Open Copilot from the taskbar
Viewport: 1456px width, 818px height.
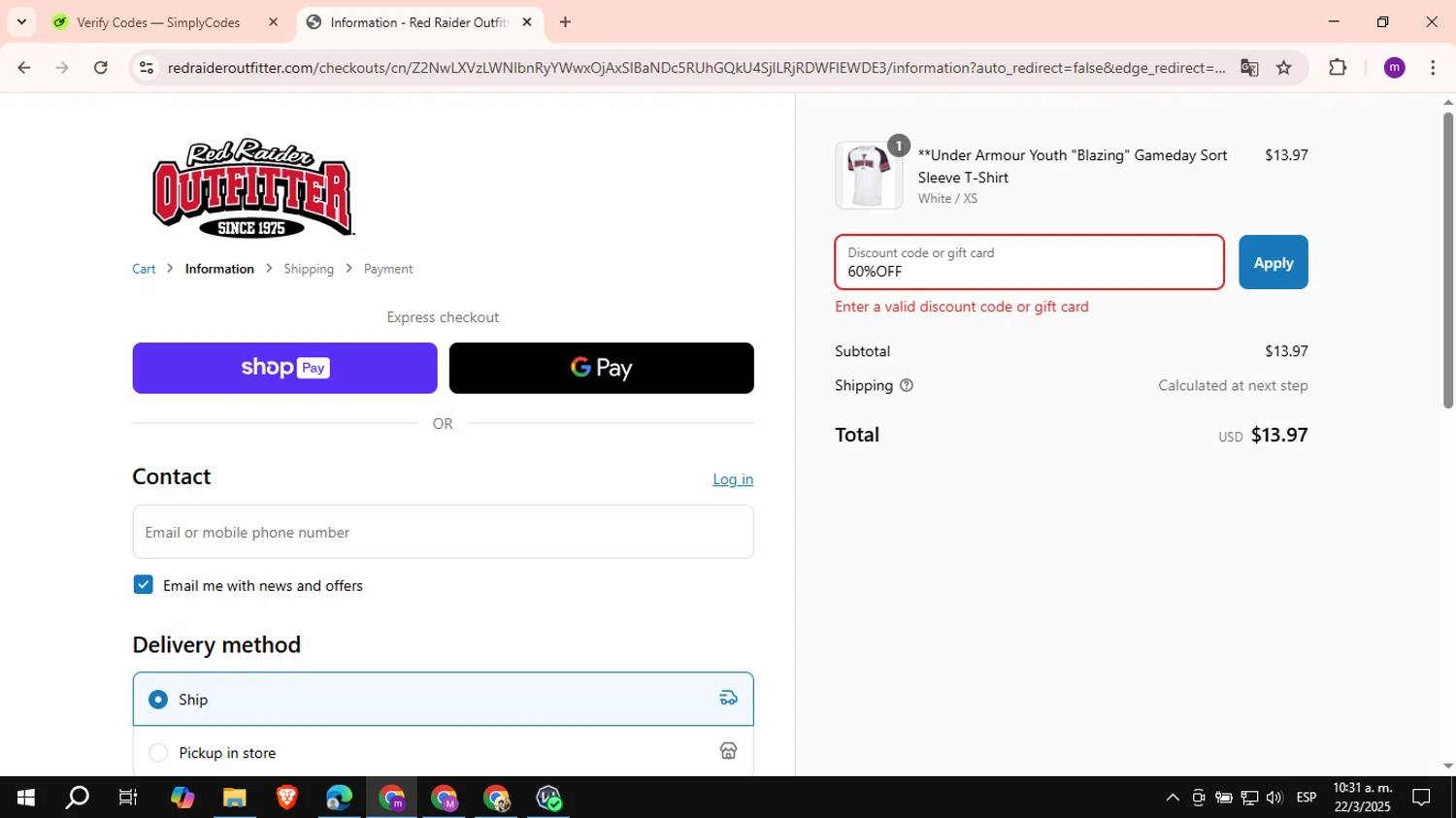pos(182,798)
